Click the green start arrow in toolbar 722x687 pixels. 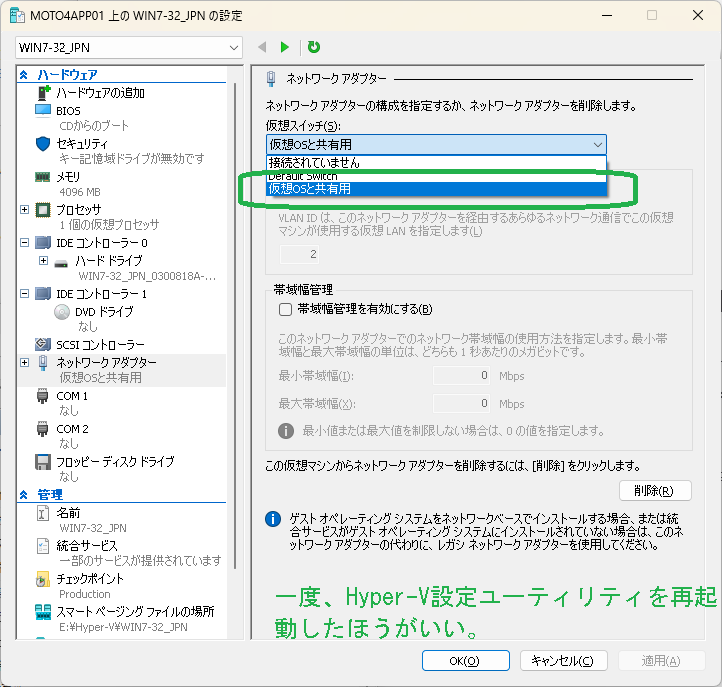285,47
